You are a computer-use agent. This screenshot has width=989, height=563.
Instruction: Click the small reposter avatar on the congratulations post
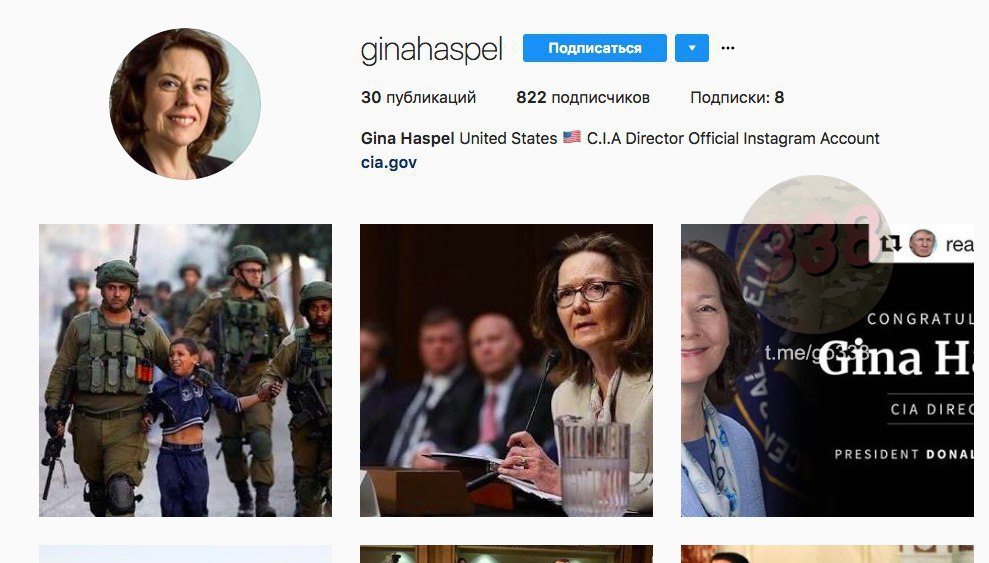pyautogui.click(x=923, y=243)
